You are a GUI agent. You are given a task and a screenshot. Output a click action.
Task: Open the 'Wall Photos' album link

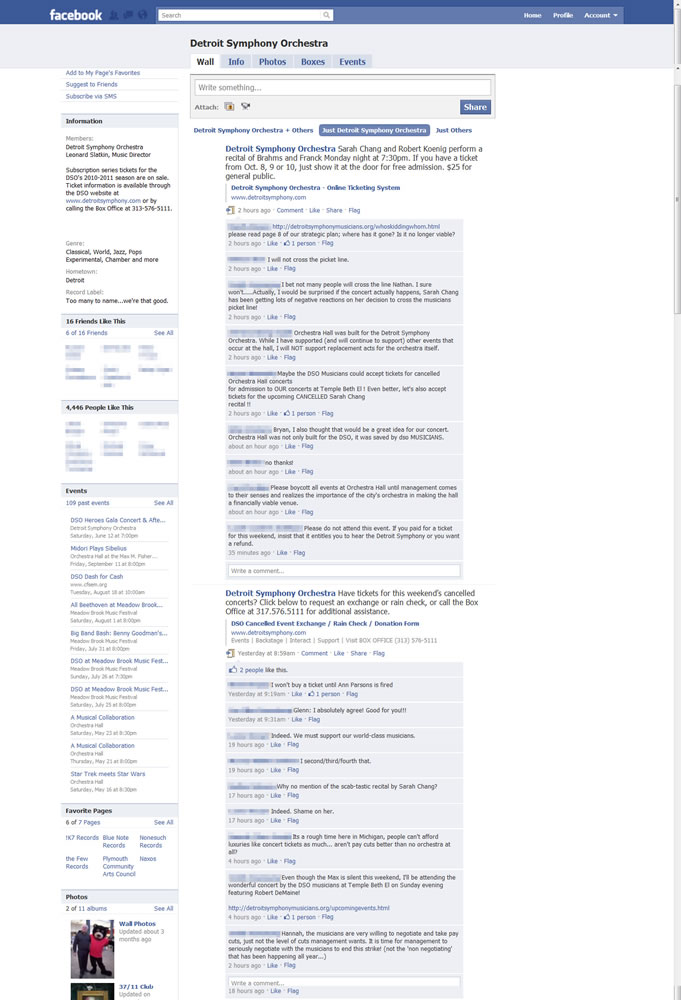click(137, 923)
